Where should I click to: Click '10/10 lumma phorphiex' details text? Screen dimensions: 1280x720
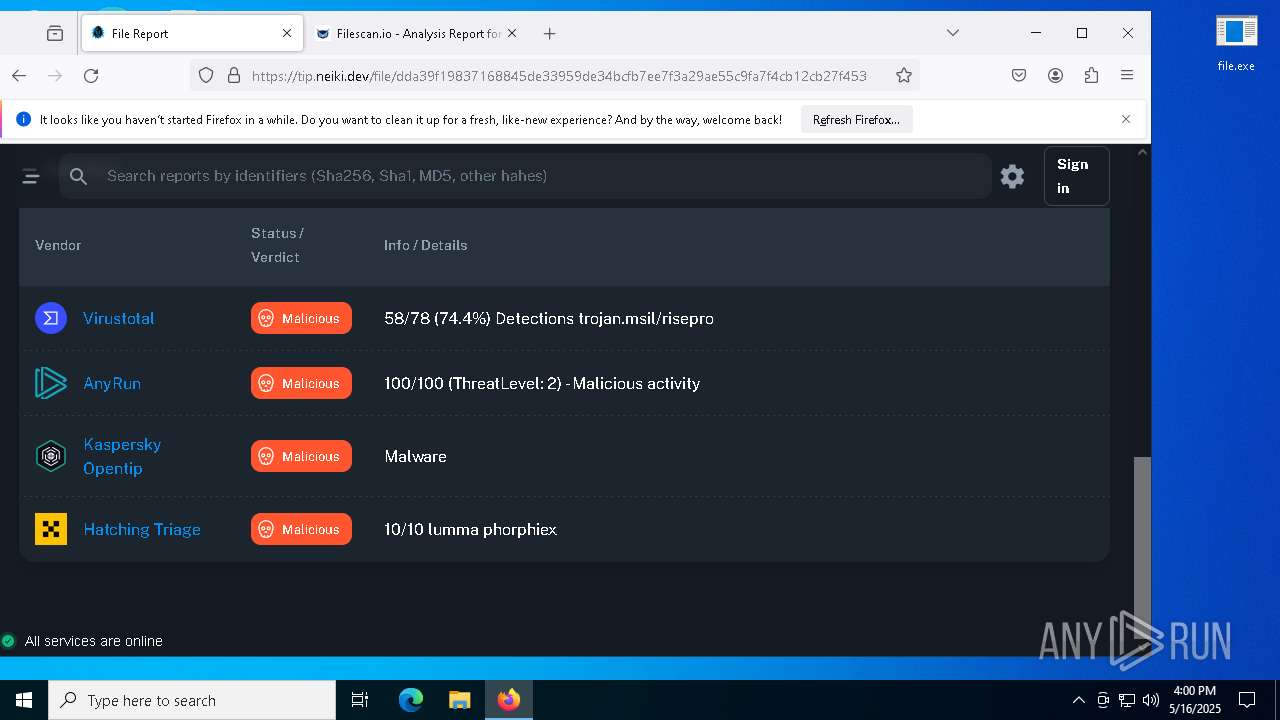[x=470, y=529]
